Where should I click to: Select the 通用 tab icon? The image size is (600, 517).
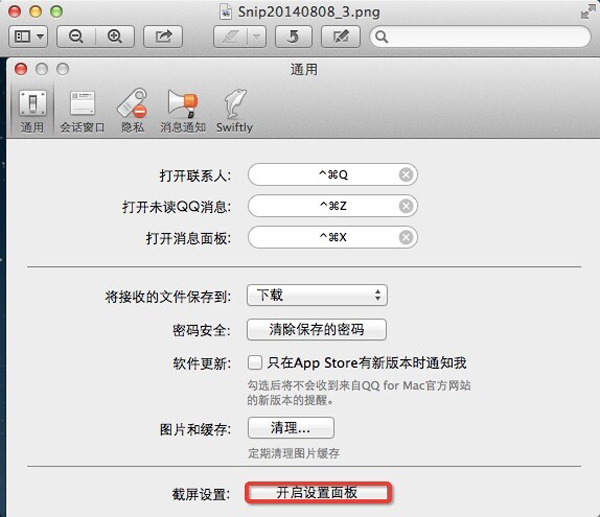pos(33,111)
